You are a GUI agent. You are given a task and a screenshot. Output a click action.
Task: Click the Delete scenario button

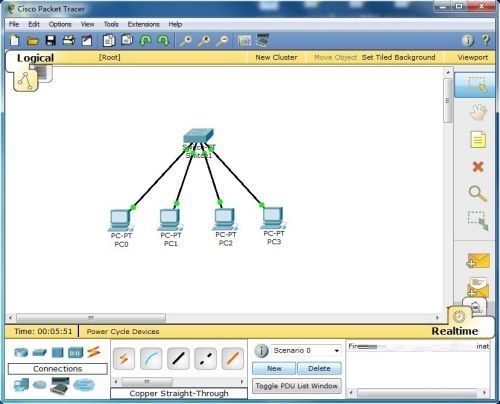point(319,369)
